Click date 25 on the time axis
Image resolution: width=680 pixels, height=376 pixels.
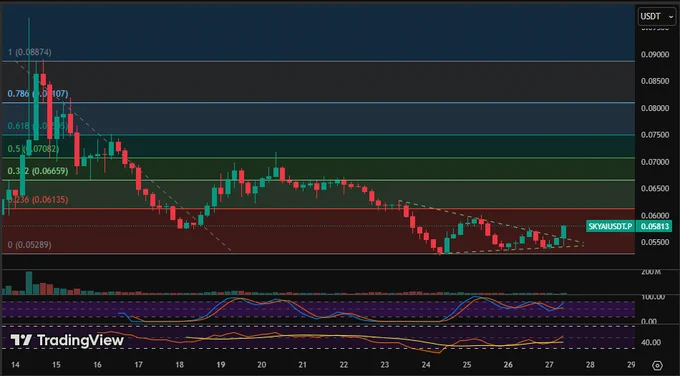[x=467, y=365]
